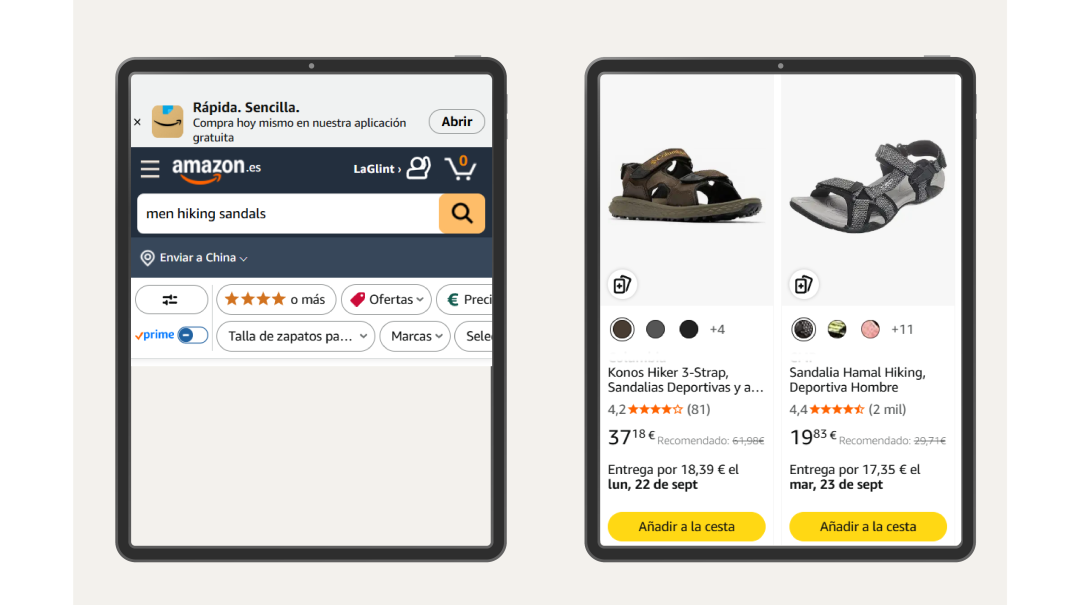Expand the Ofertas dropdown filter
The width and height of the screenshot is (1080, 605).
click(386, 300)
